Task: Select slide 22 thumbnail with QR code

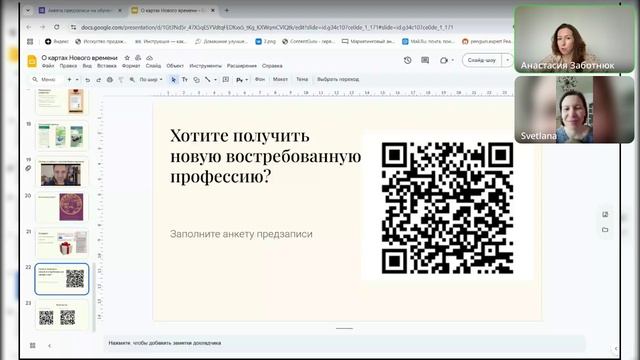Action: [62, 279]
